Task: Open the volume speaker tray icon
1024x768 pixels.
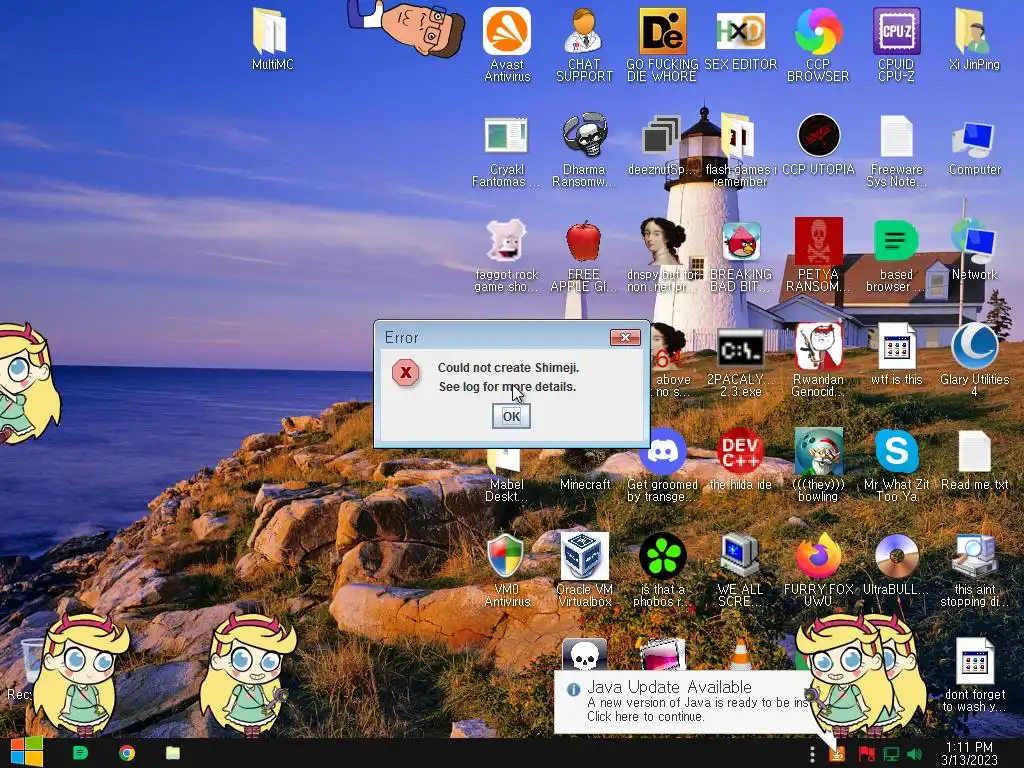Action: (x=914, y=754)
